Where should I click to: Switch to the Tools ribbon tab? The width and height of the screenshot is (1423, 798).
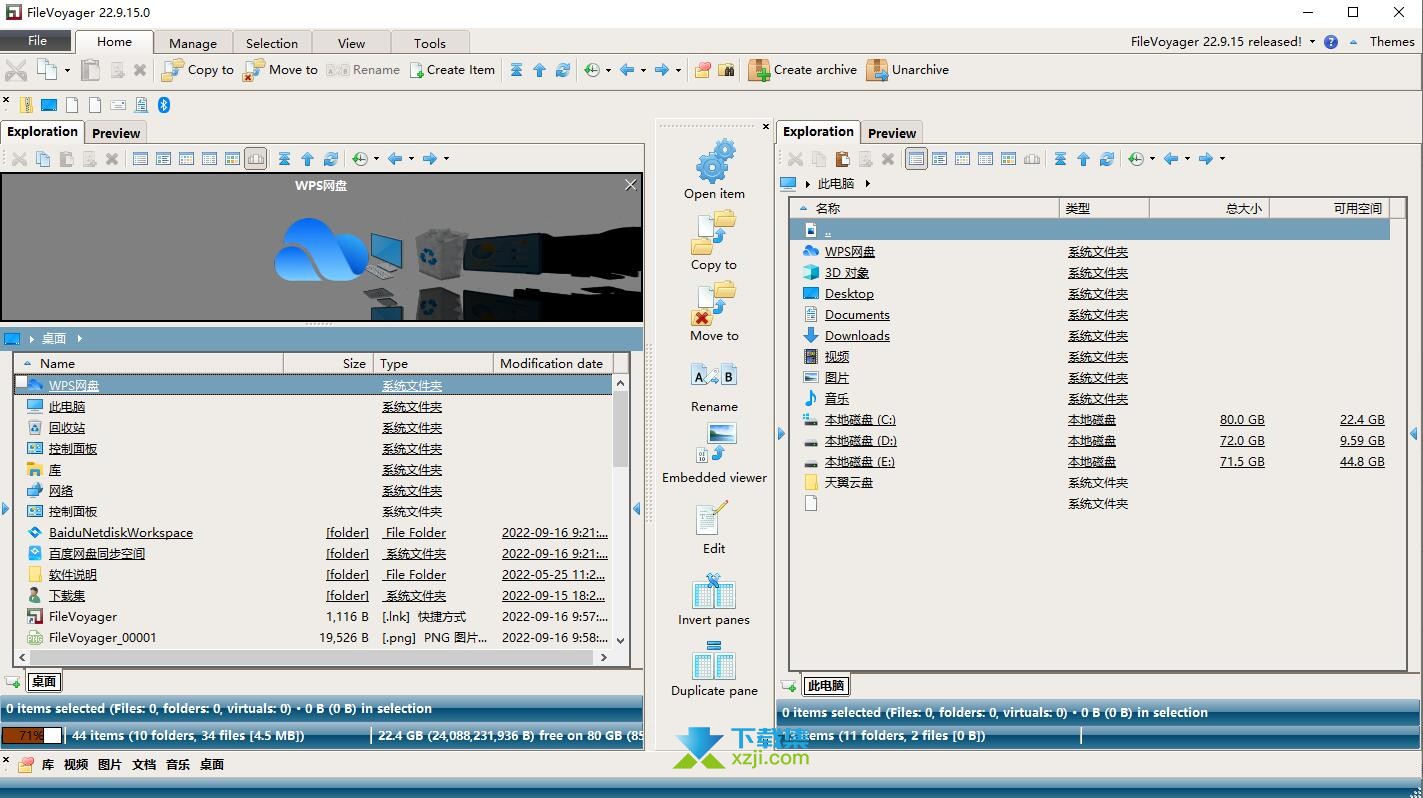(x=430, y=43)
